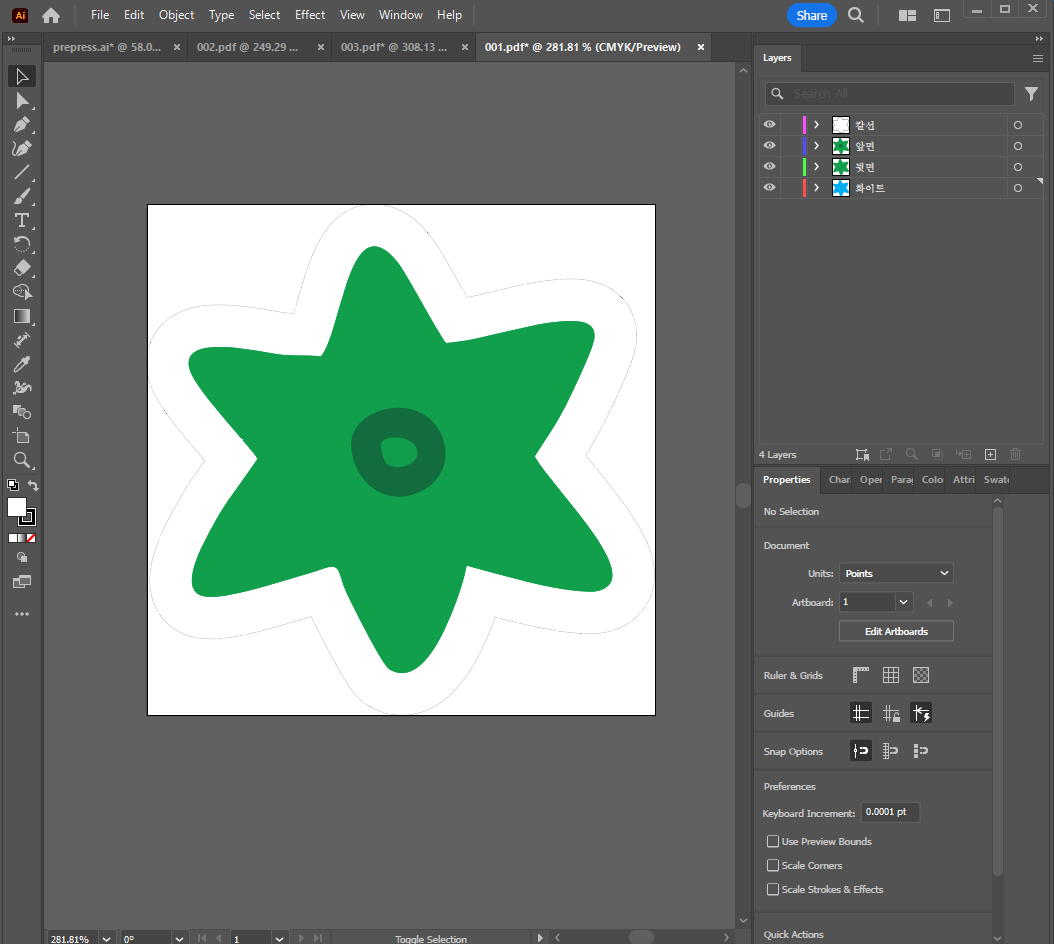Click the white Fill color swatch
1054x944 pixels.
pyautogui.click(x=17, y=508)
